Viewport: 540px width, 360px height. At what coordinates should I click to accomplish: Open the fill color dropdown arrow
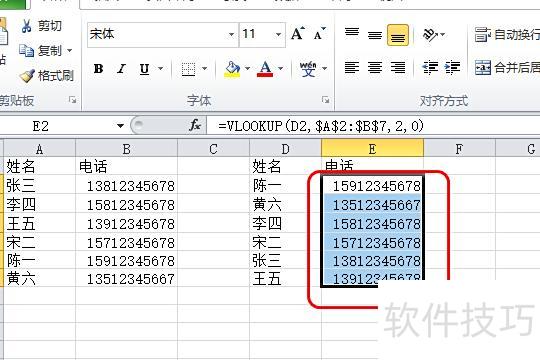point(247,69)
